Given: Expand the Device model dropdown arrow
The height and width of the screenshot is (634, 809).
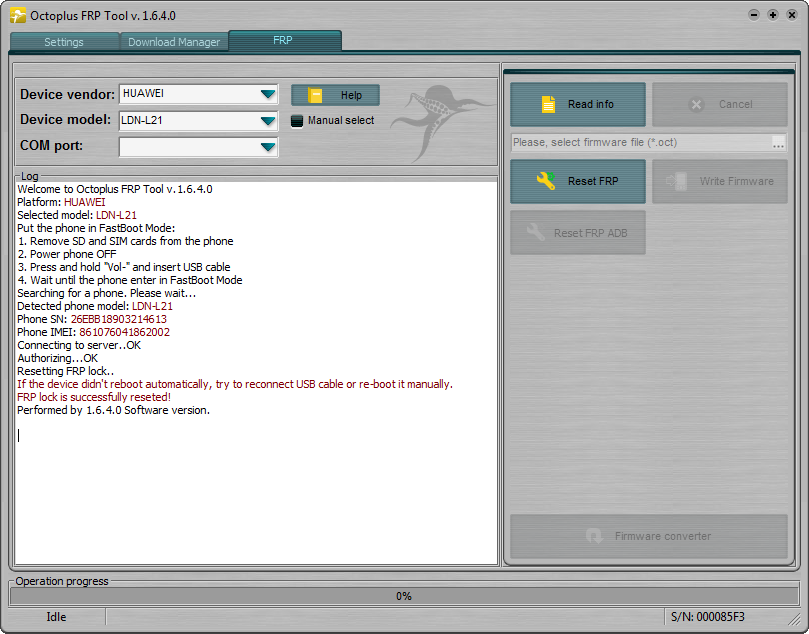Looking at the screenshot, I should coord(268,121).
